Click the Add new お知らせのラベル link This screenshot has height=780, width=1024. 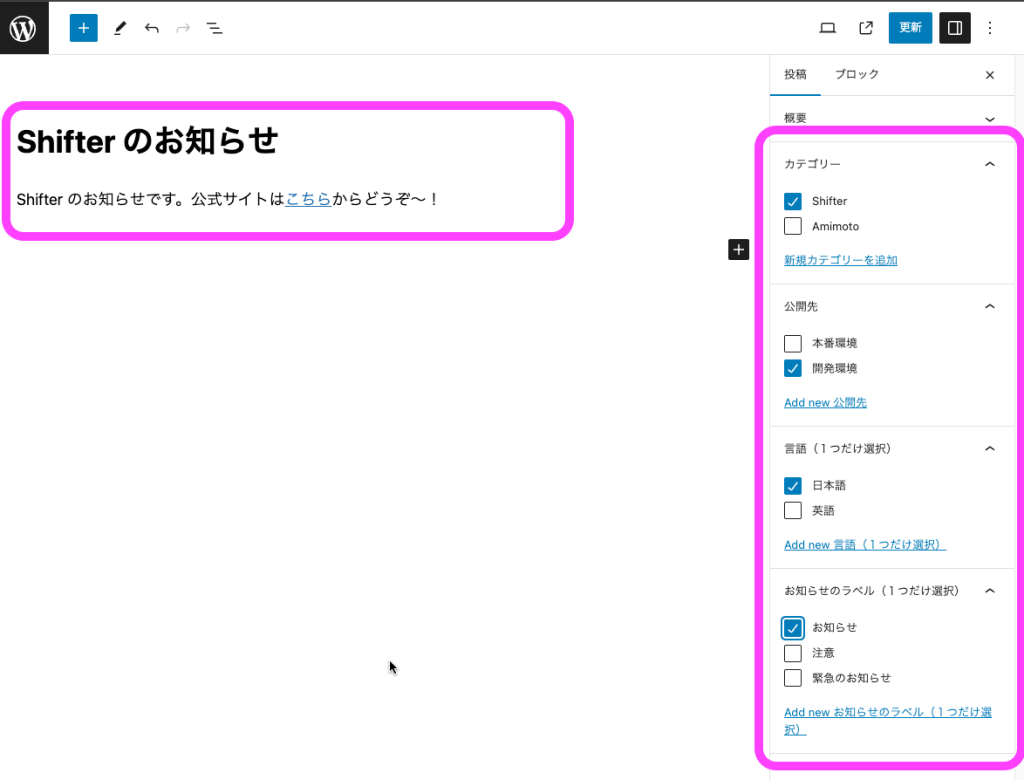click(x=888, y=721)
